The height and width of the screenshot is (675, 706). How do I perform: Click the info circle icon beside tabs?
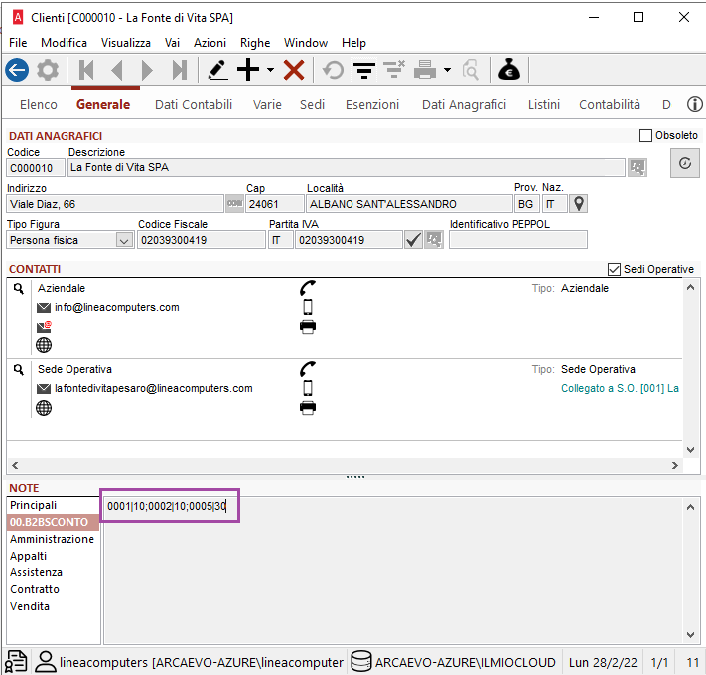(694, 104)
